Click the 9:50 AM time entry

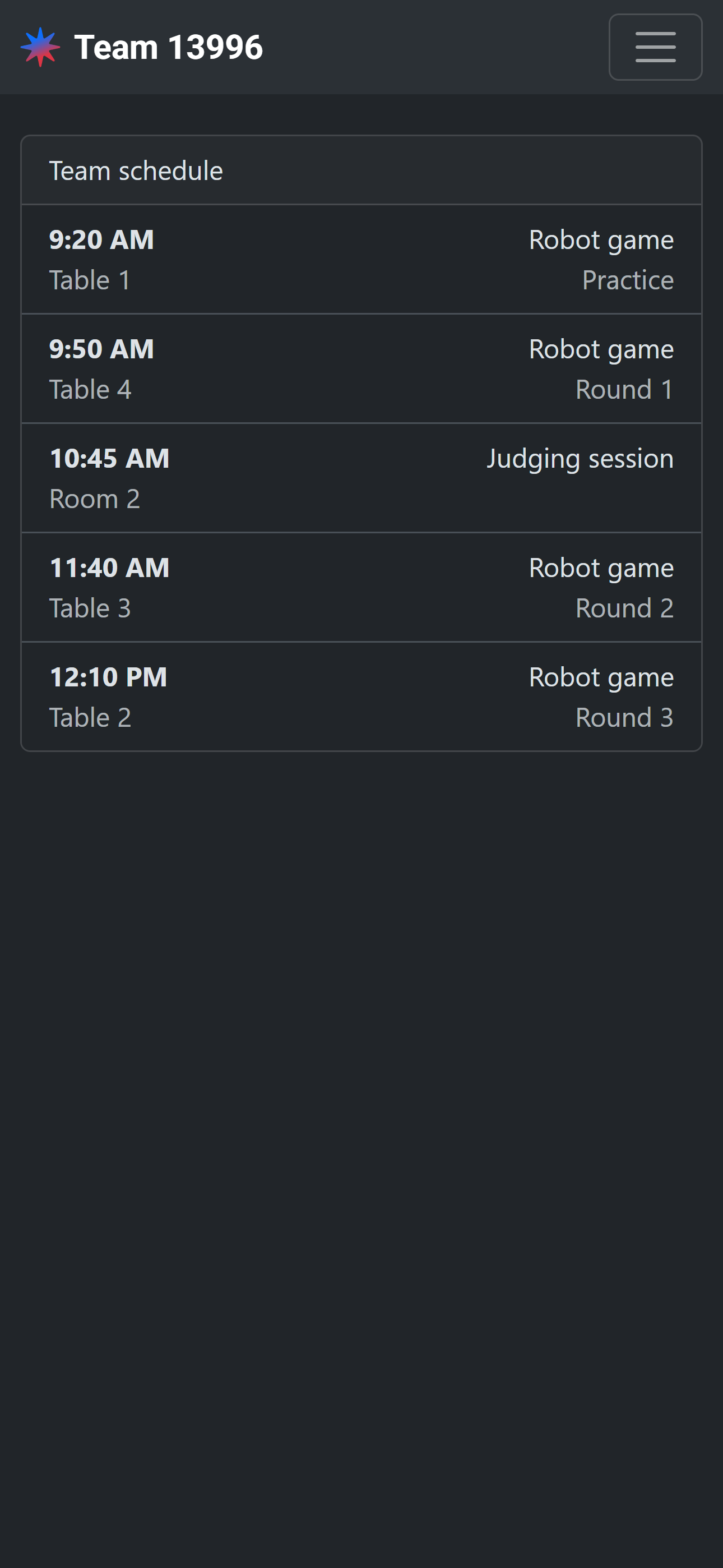(101, 349)
